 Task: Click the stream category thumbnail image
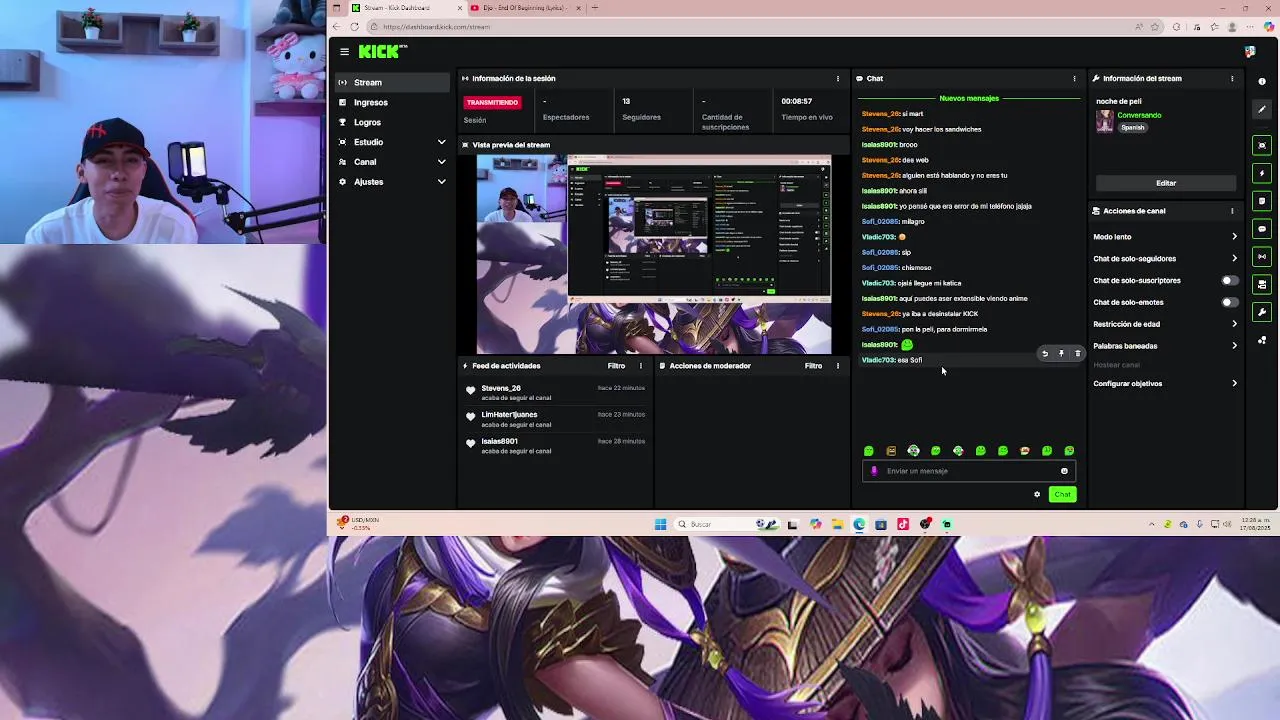click(1105, 121)
